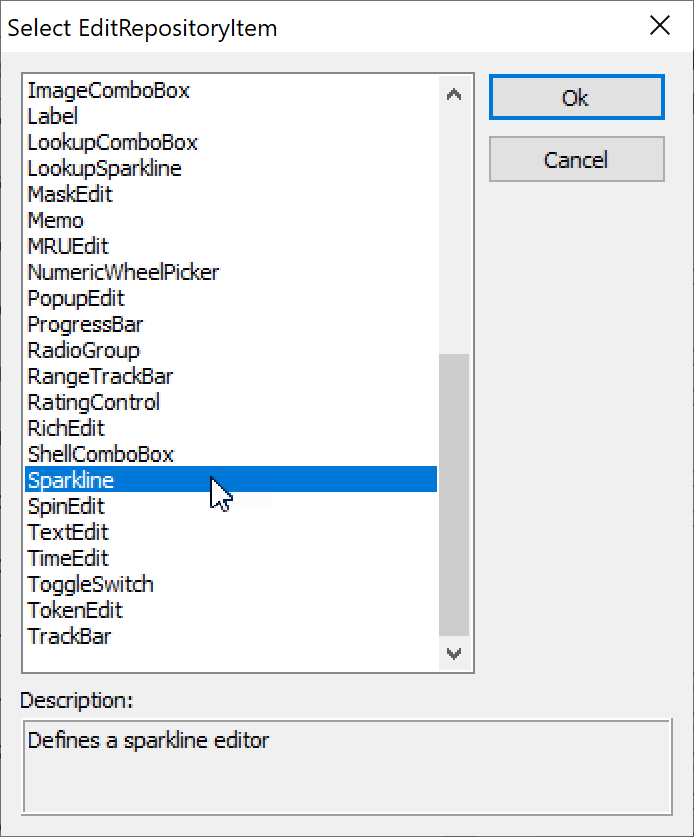Viewport: 694px width, 837px height.
Task: Click the list's vertical scrollbar thumb
Action: (x=454, y=494)
